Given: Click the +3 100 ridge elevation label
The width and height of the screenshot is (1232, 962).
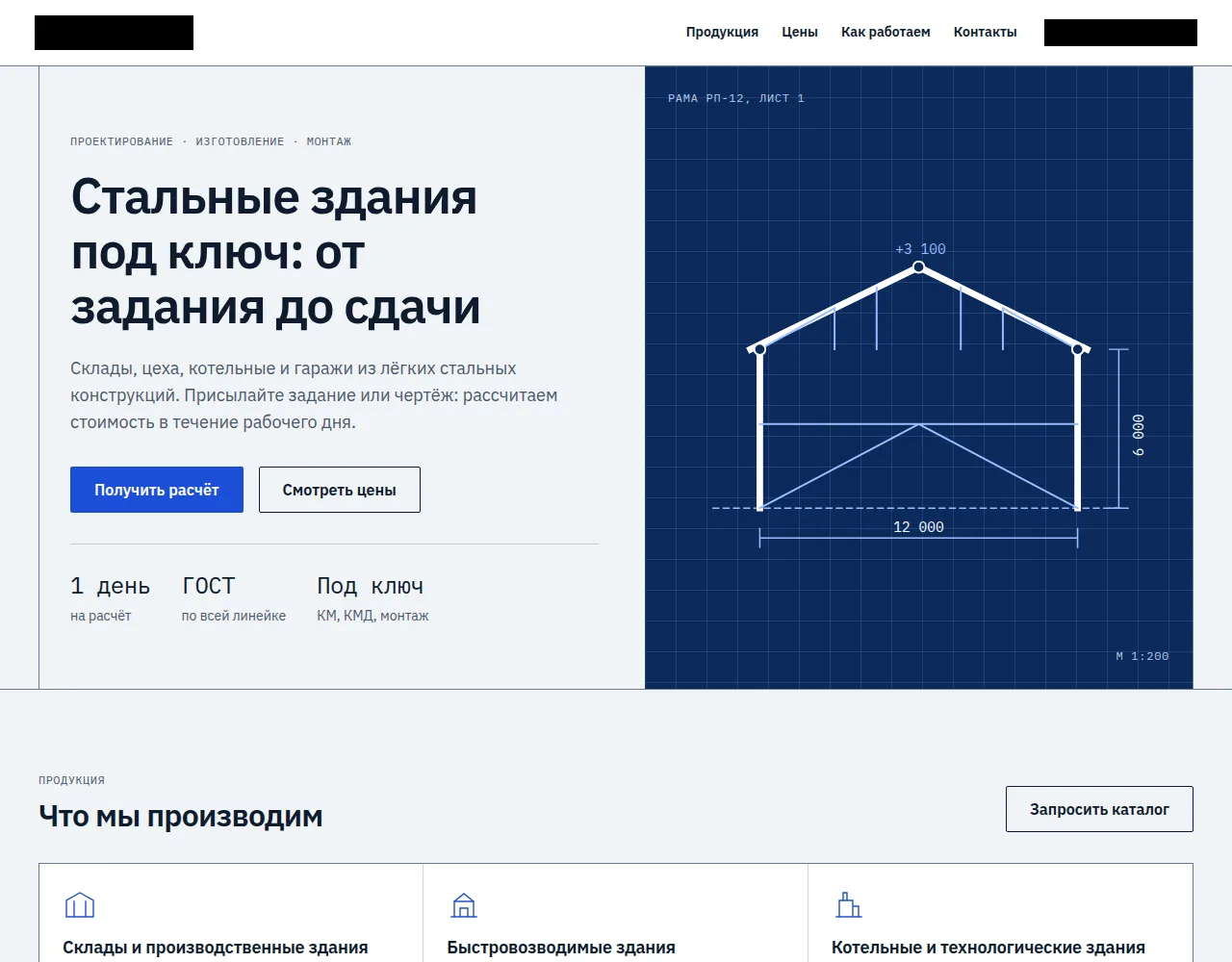Looking at the screenshot, I should (x=920, y=249).
